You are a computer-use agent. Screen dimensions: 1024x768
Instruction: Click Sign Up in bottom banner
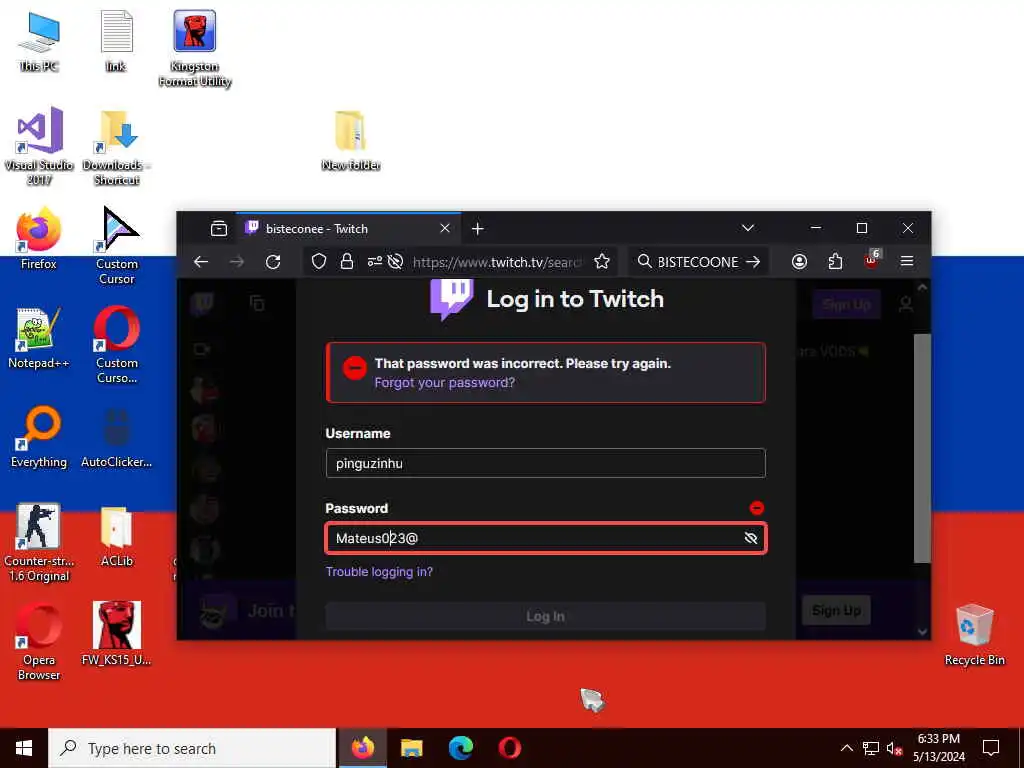coord(836,610)
